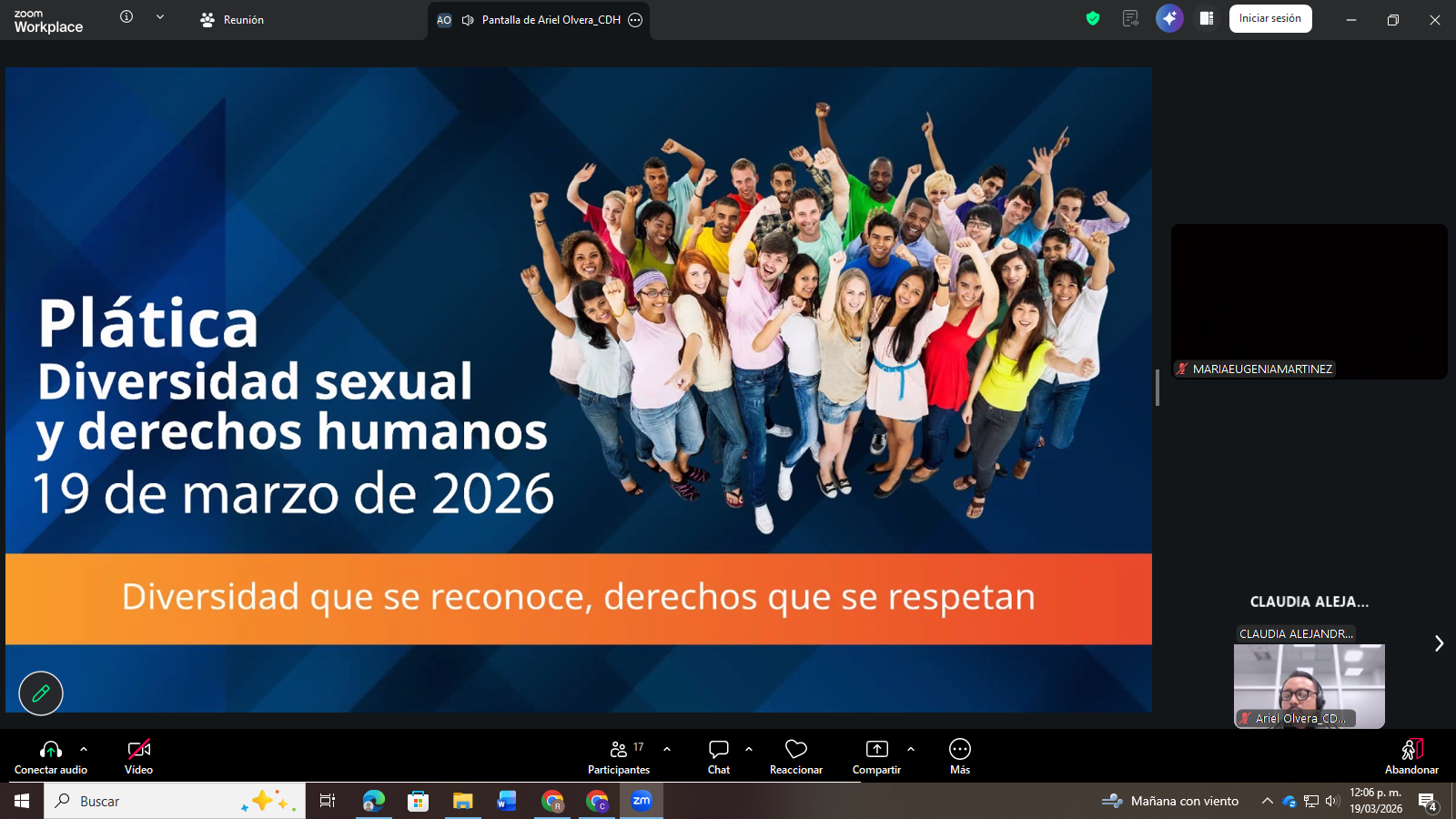Click the Iniciar sesión button
Screen dimensions: 1456x819
[x=1270, y=18]
